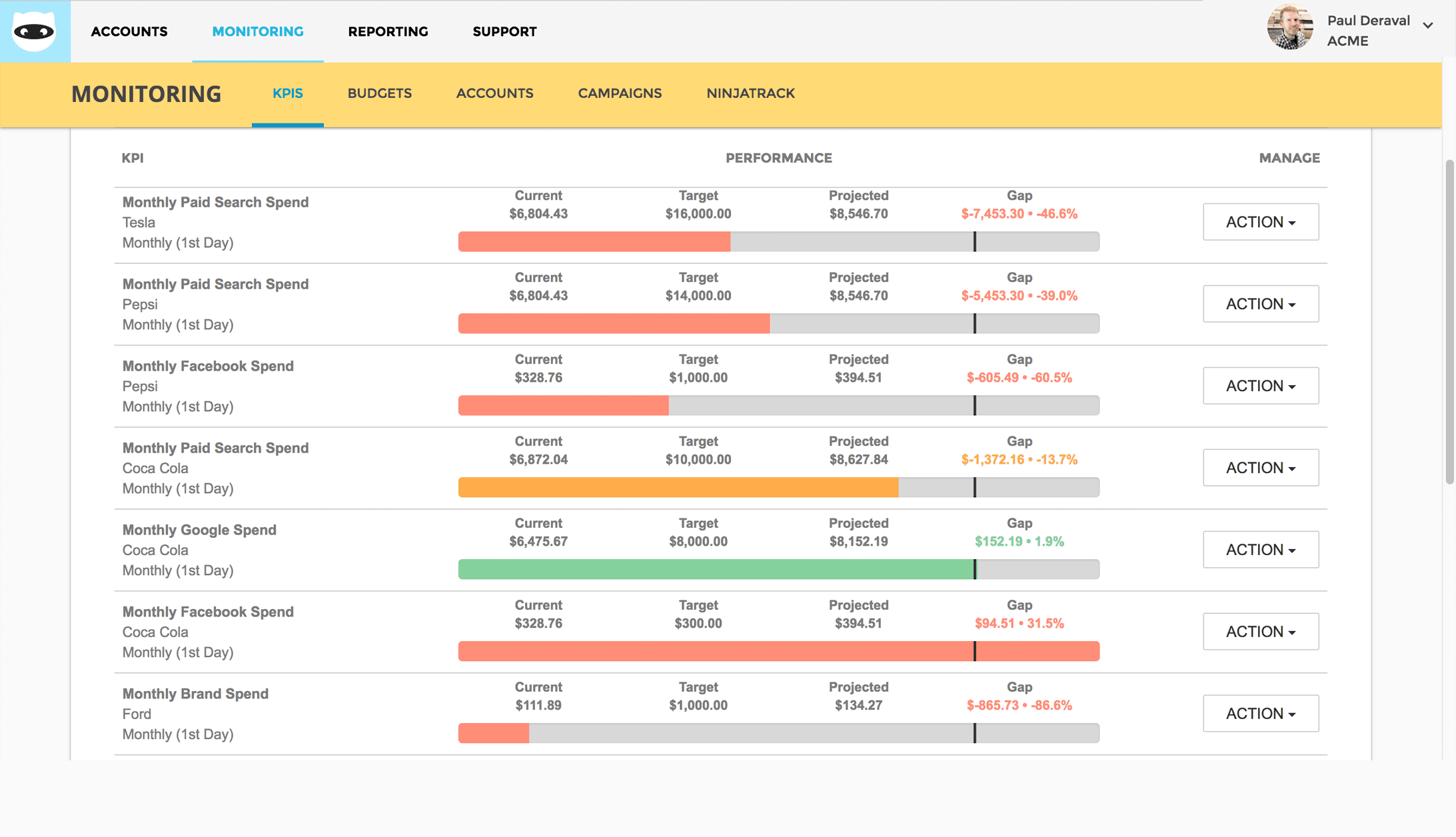Click Paul Deraval's profile photo
The width and height of the screenshot is (1456, 837).
tap(1290, 27)
